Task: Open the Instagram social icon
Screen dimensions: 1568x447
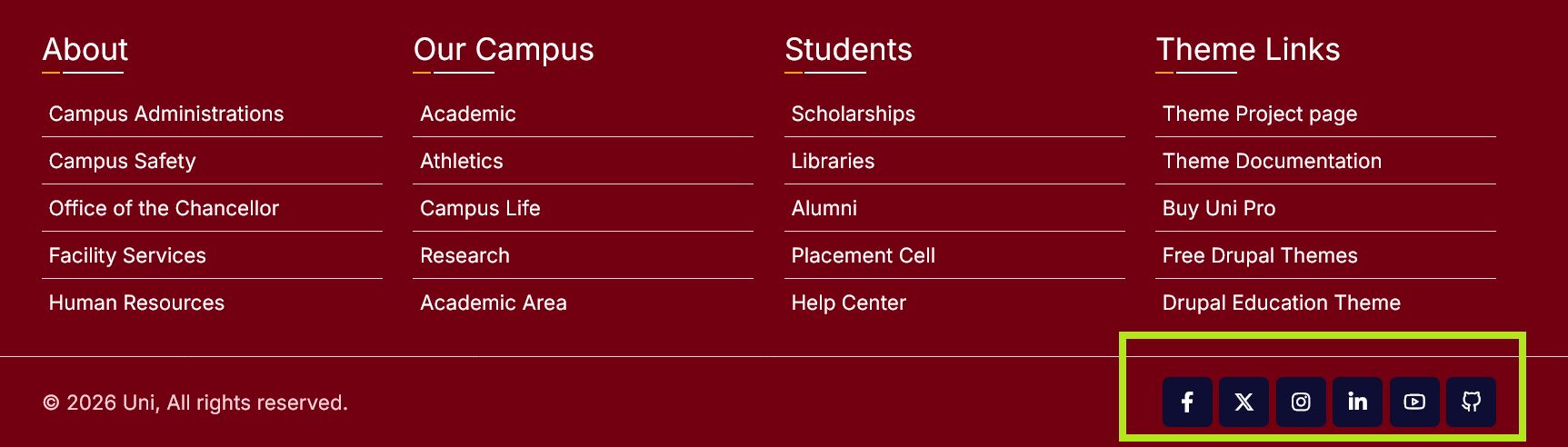Action: [x=1301, y=402]
